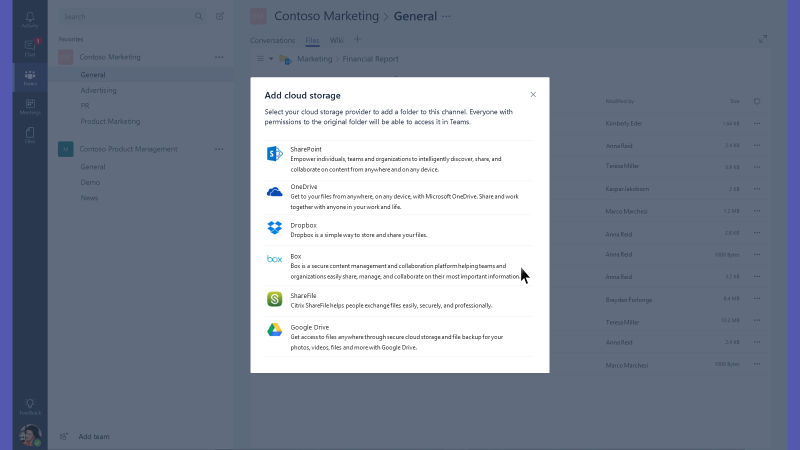Switch to the Conversations tab
The image size is (800, 450).
(x=272, y=40)
